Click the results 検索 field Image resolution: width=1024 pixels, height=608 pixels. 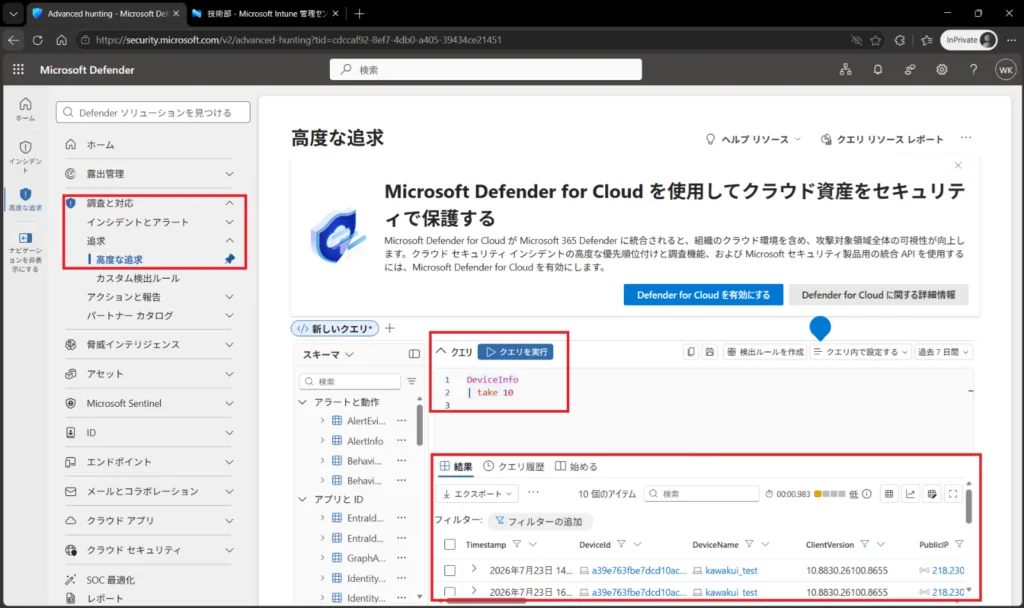click(x=701, y=494)
